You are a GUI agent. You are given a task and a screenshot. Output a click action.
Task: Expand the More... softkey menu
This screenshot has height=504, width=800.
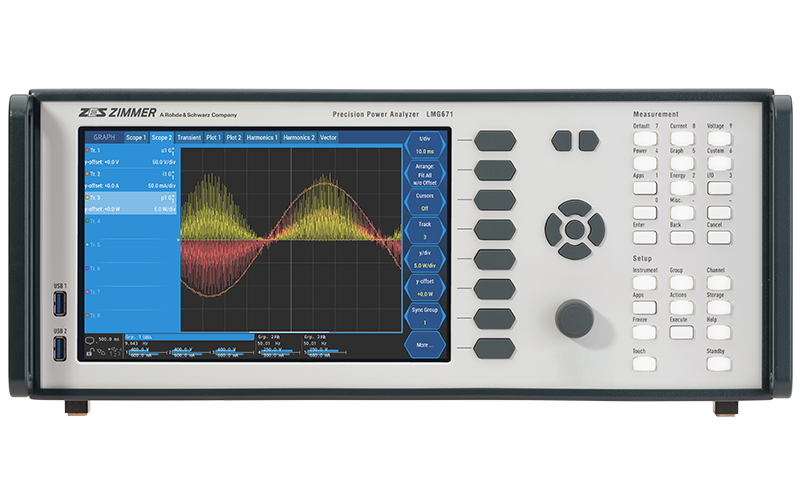coord(424,346)
